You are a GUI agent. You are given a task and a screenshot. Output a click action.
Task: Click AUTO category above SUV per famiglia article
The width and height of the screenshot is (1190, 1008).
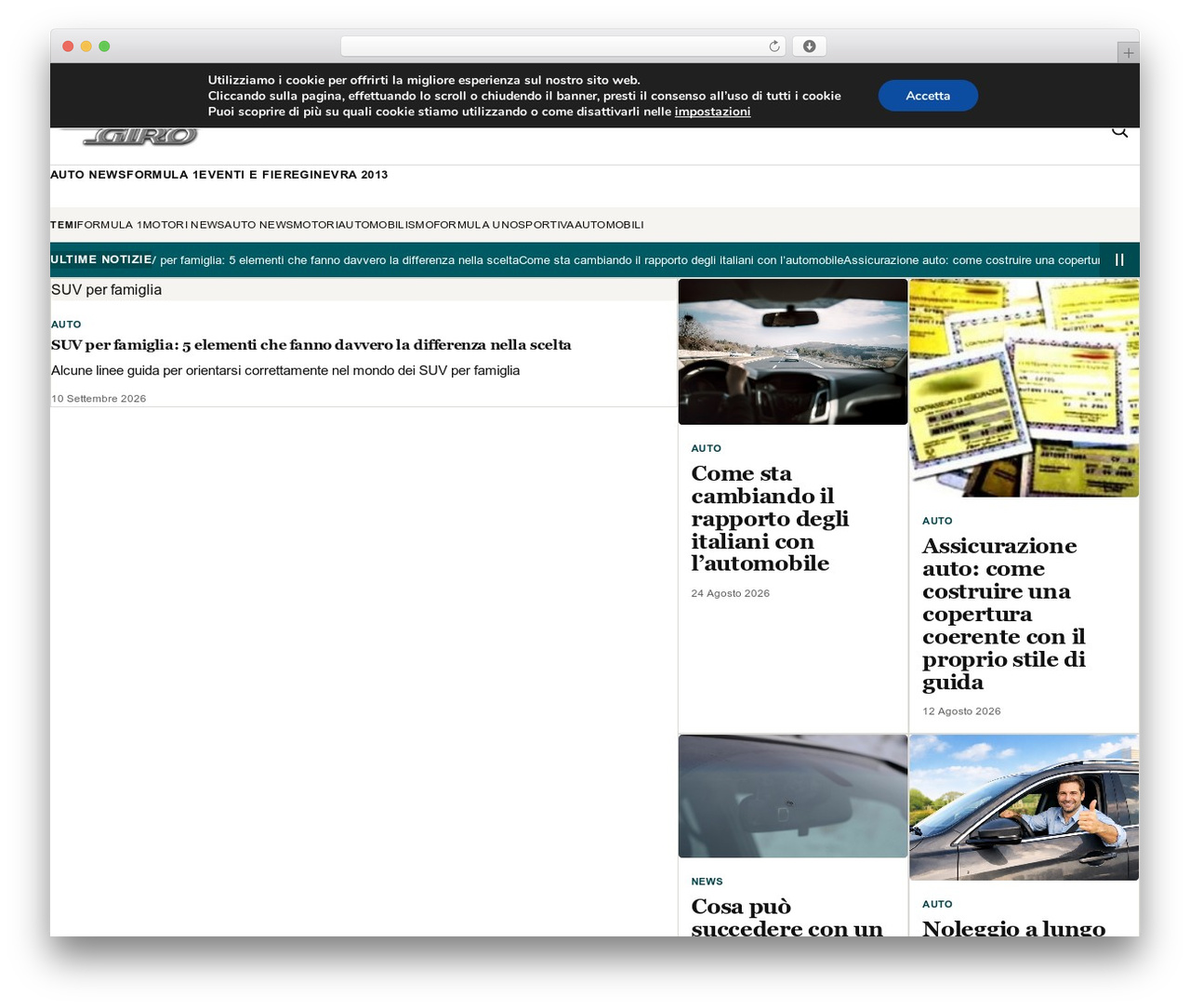click(x=66, y=325)
